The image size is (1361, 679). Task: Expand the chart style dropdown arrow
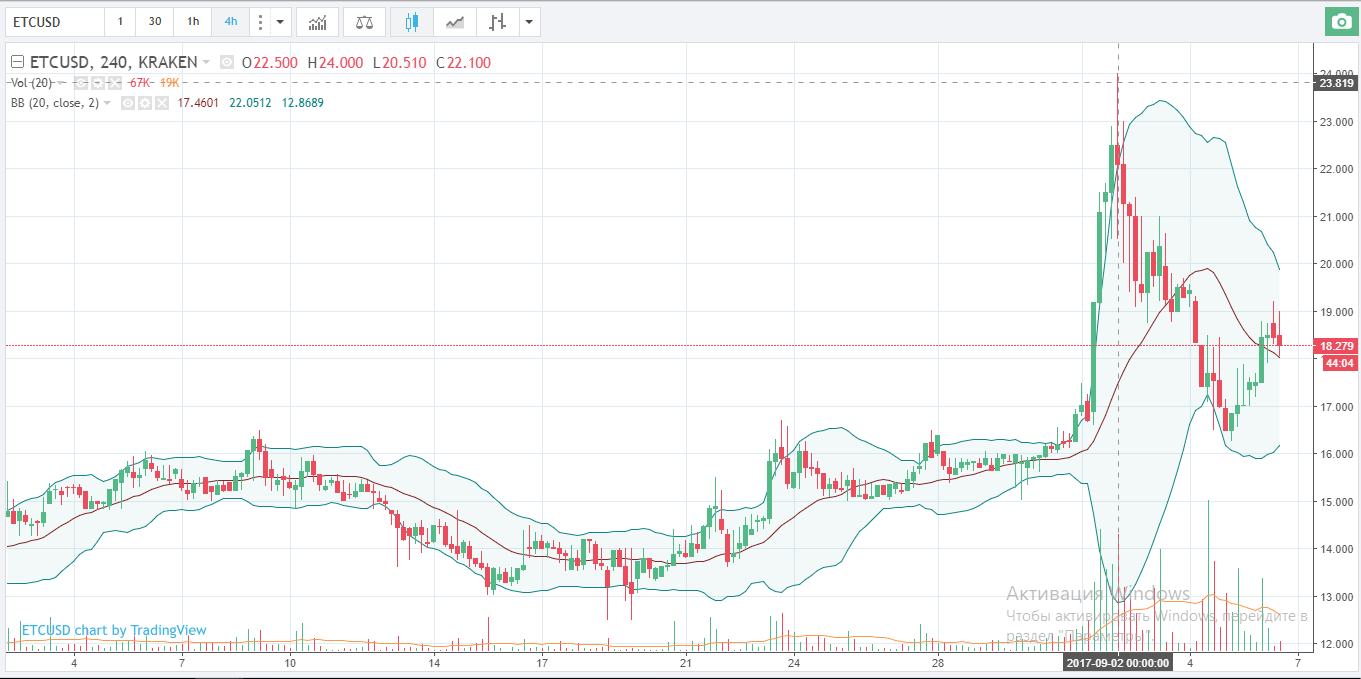click(528, 21)
